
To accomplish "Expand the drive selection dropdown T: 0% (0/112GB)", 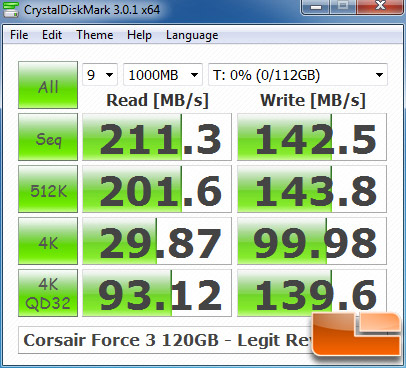I will [x=298, y=75].
